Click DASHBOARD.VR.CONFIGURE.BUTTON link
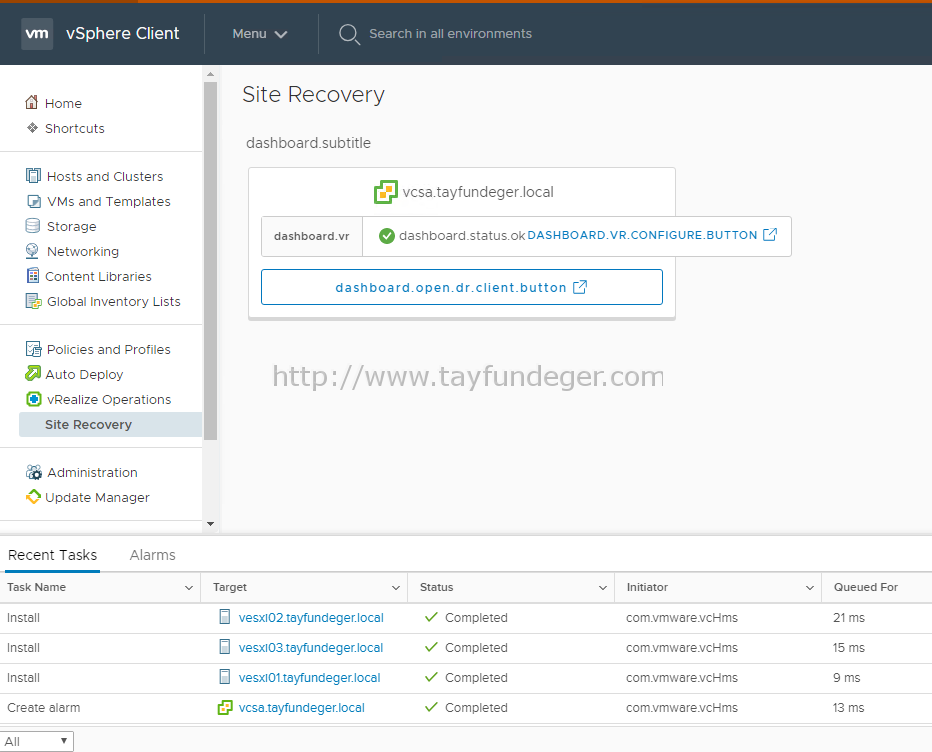Screen dimensions: 932x752 [x=643, y=235]
